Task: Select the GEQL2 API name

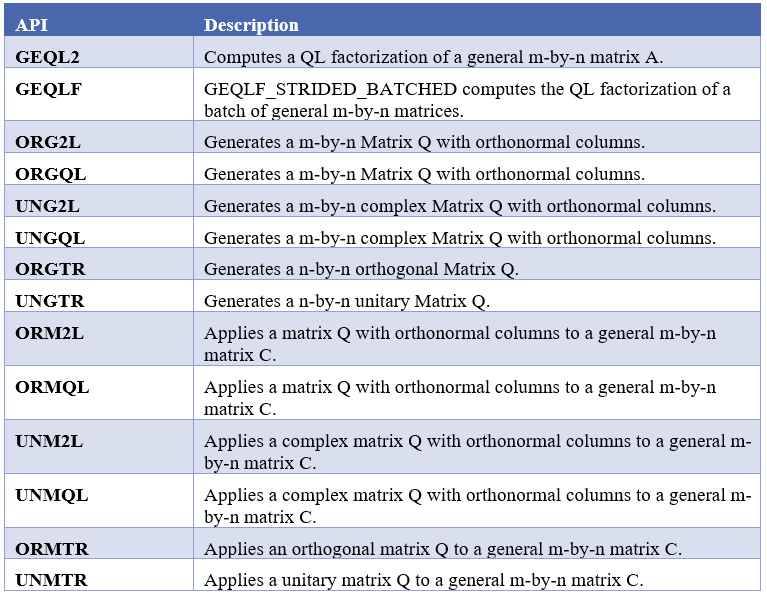Action: point(48,57)
